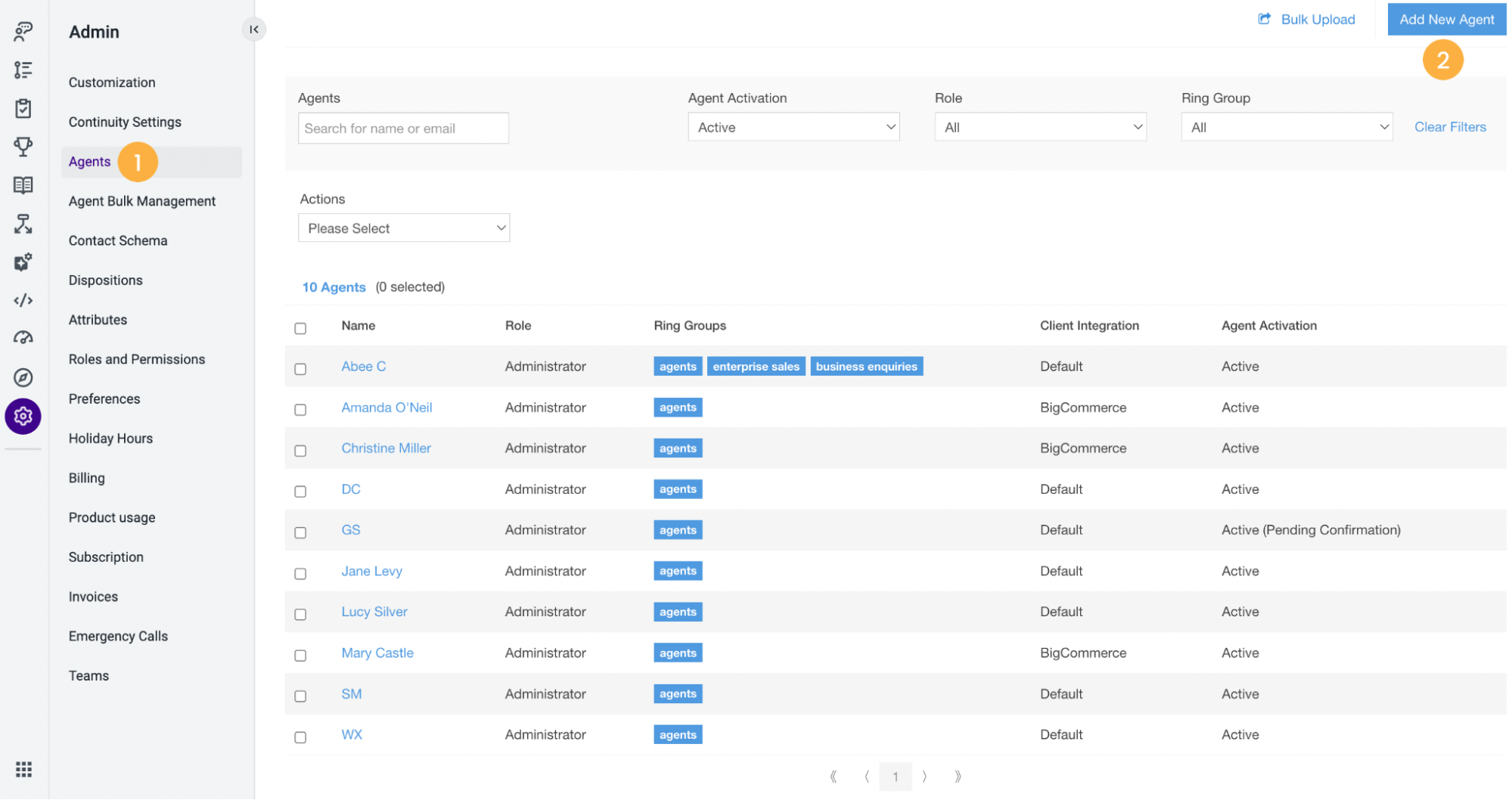Click the Add New Agent button
The height and width of the screenshot is (800, 1512).
(x=1446, y=20)
